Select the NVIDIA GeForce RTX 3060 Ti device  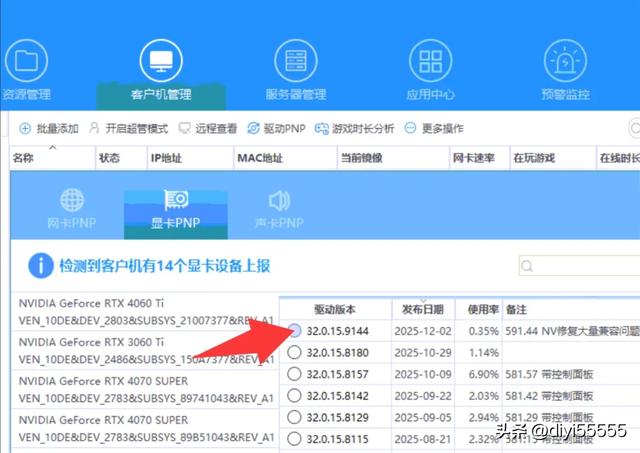coord(145,351)
